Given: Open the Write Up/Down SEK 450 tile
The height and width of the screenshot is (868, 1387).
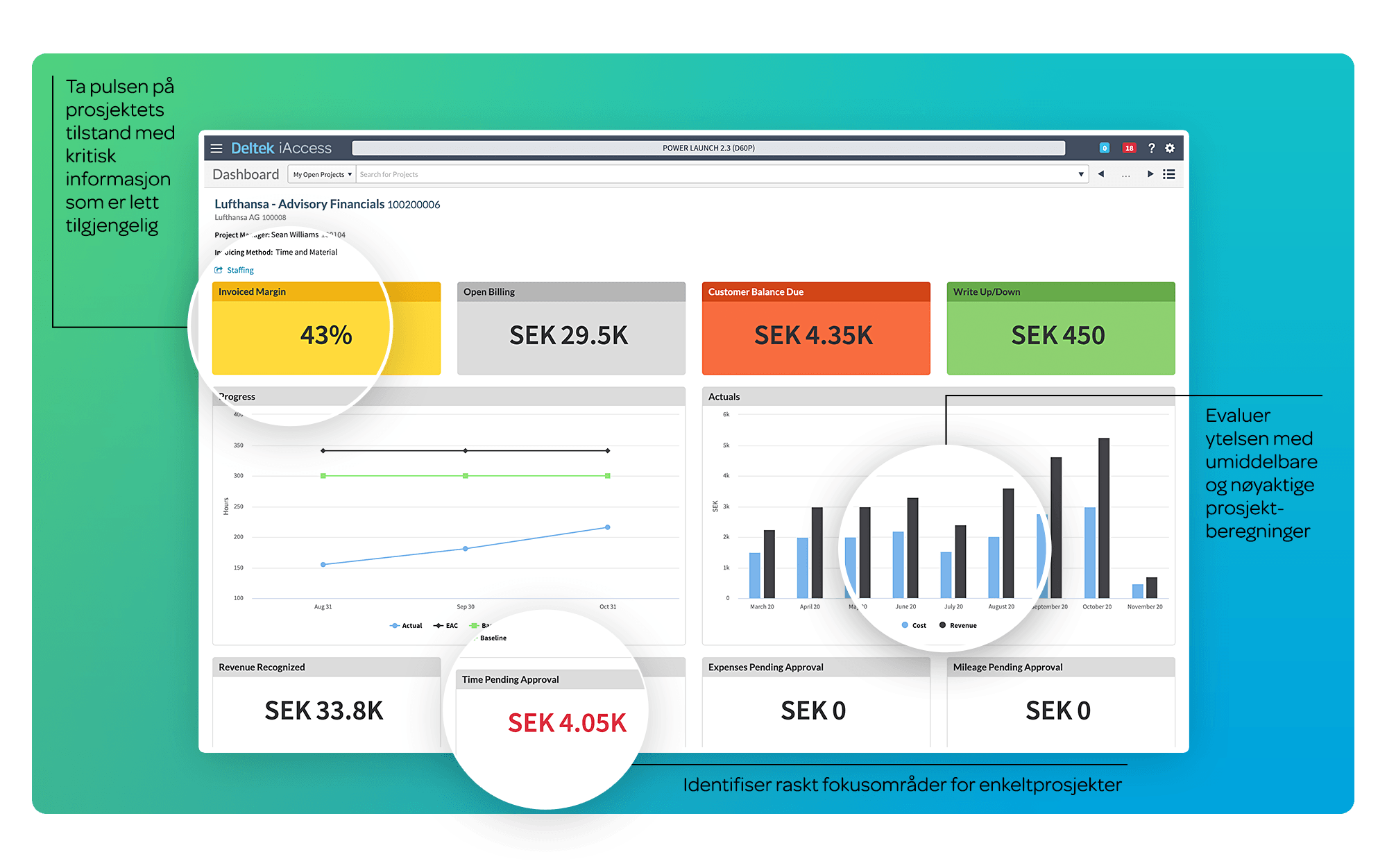Looking at the screenshot, I should 1061,328.
